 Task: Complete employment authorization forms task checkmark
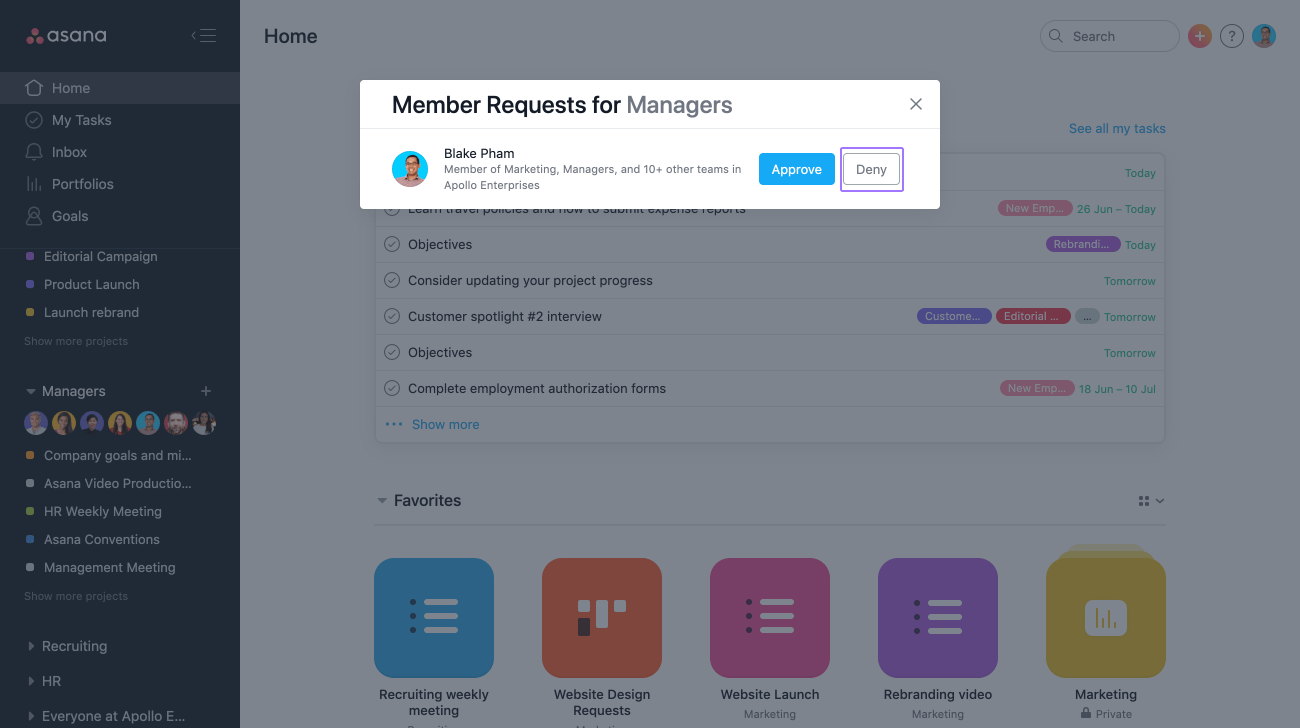pyautogui.click(x=392, y=388)
